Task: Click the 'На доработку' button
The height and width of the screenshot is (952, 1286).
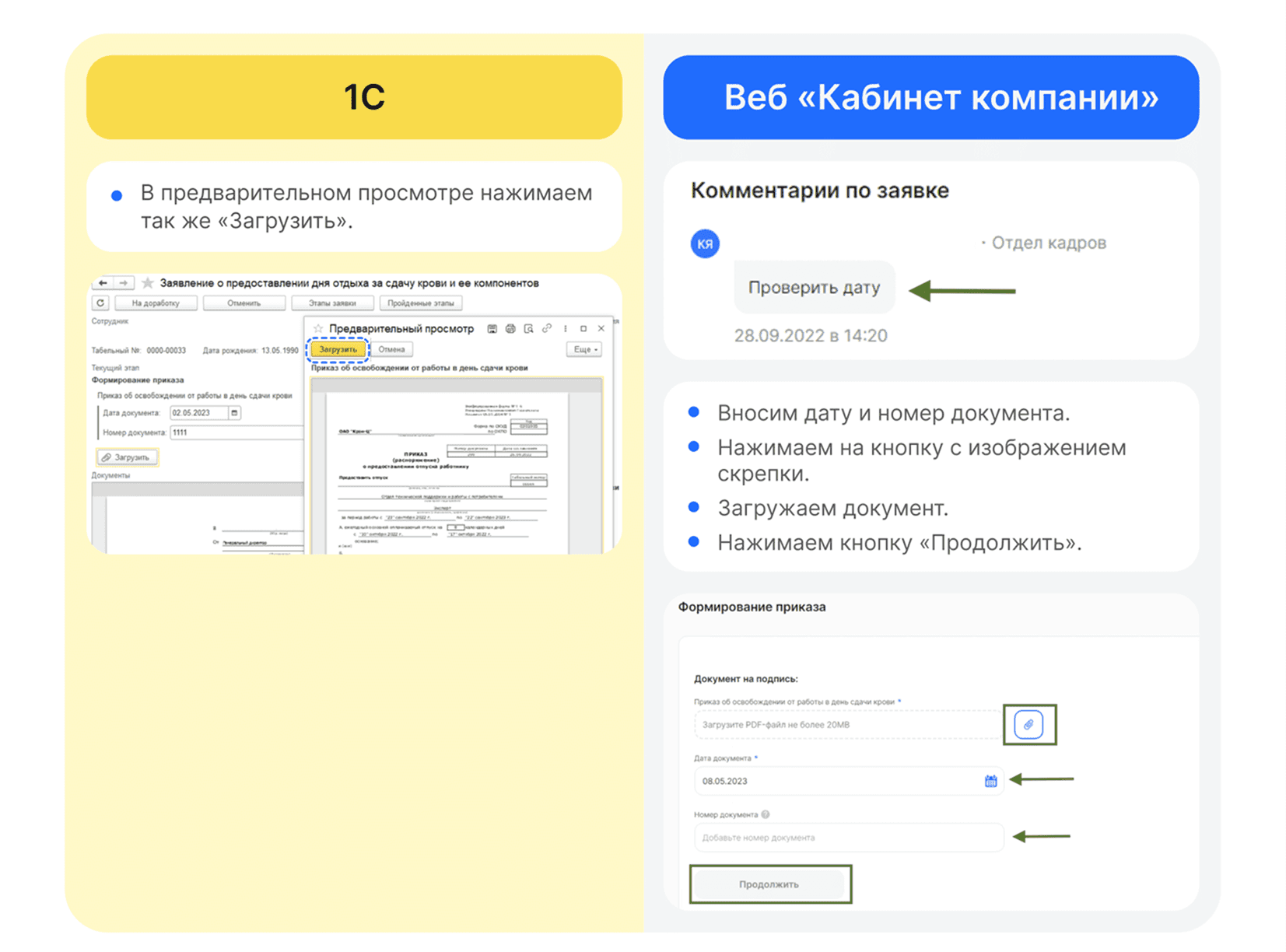Action: [156, 303]
